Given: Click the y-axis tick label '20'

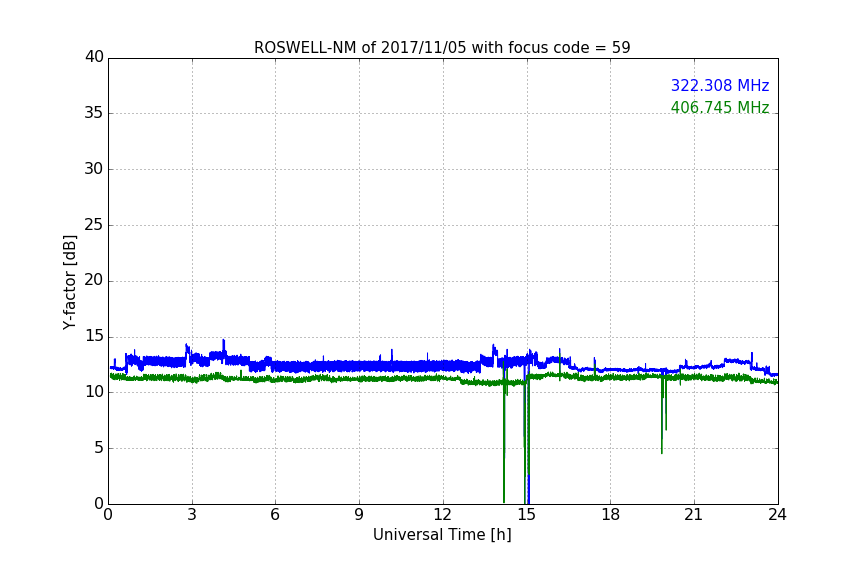Looking at the screenshot, I should 94,281.
